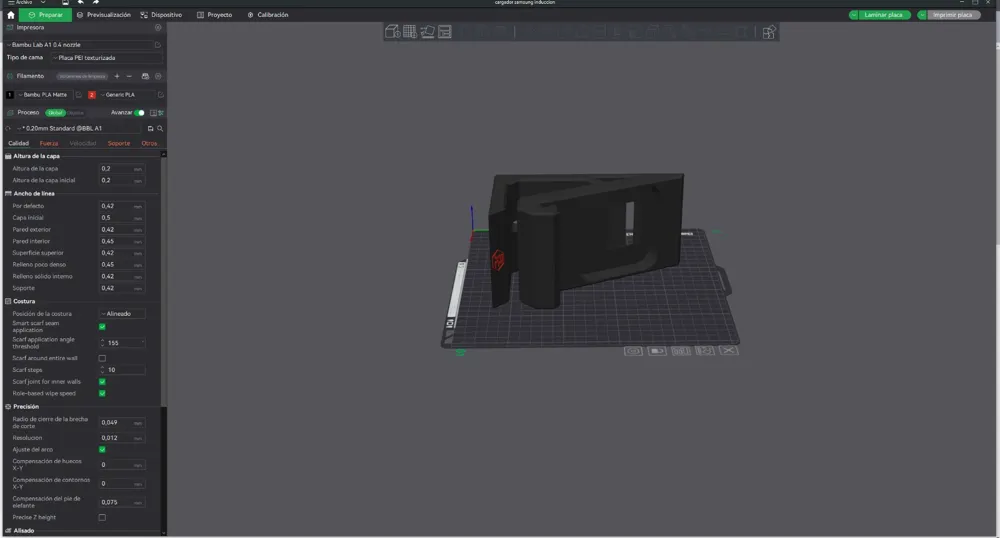The width and height of the screenshot is (1000, 538).
Task: Click the Scarf steps stepper field
Action: 122,370
